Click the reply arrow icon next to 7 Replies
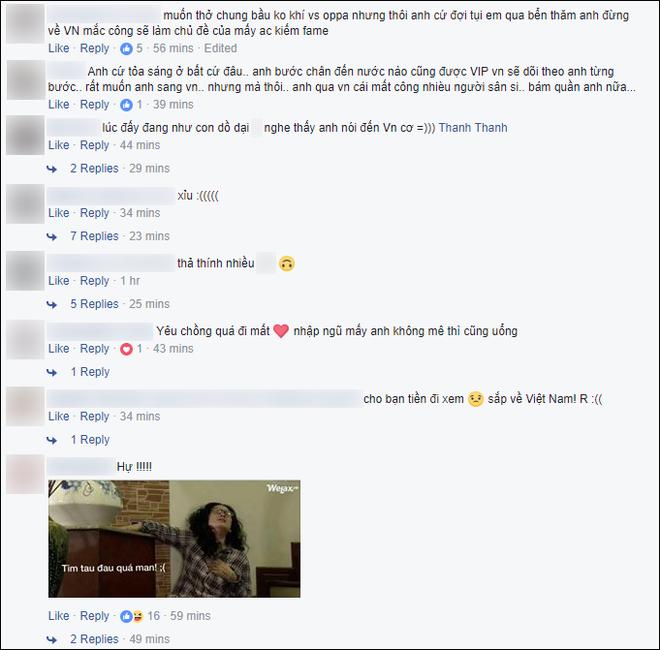Viewport: 660px width, 650px height. pos(52,237)
